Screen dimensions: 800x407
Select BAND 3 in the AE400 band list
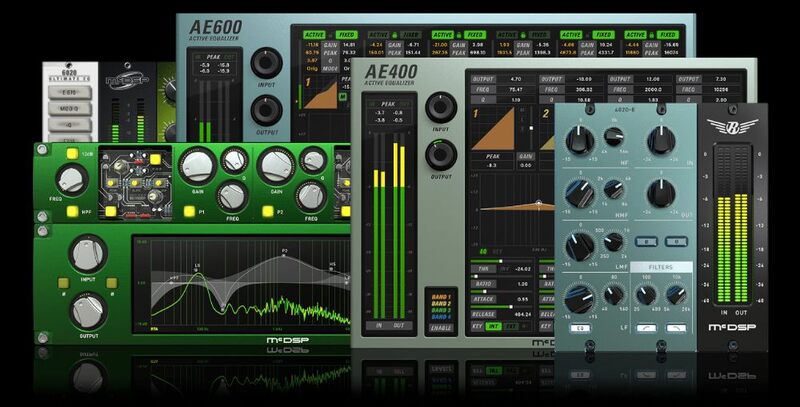[441, 310]
